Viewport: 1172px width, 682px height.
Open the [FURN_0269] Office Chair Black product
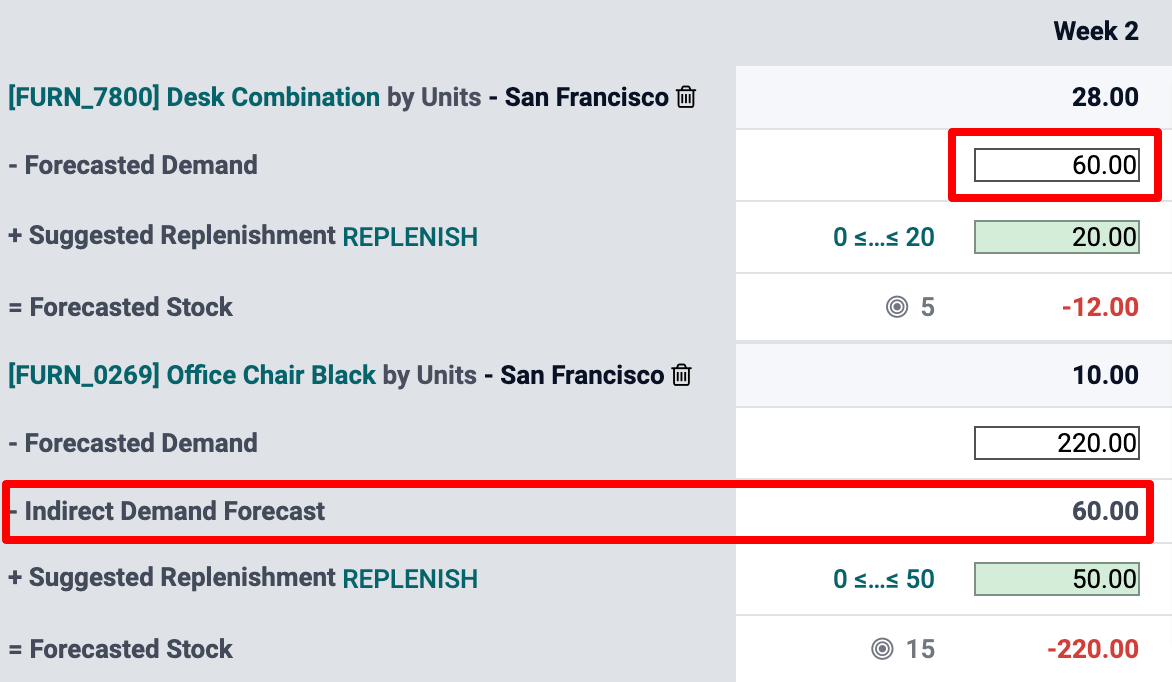point(192,375)
